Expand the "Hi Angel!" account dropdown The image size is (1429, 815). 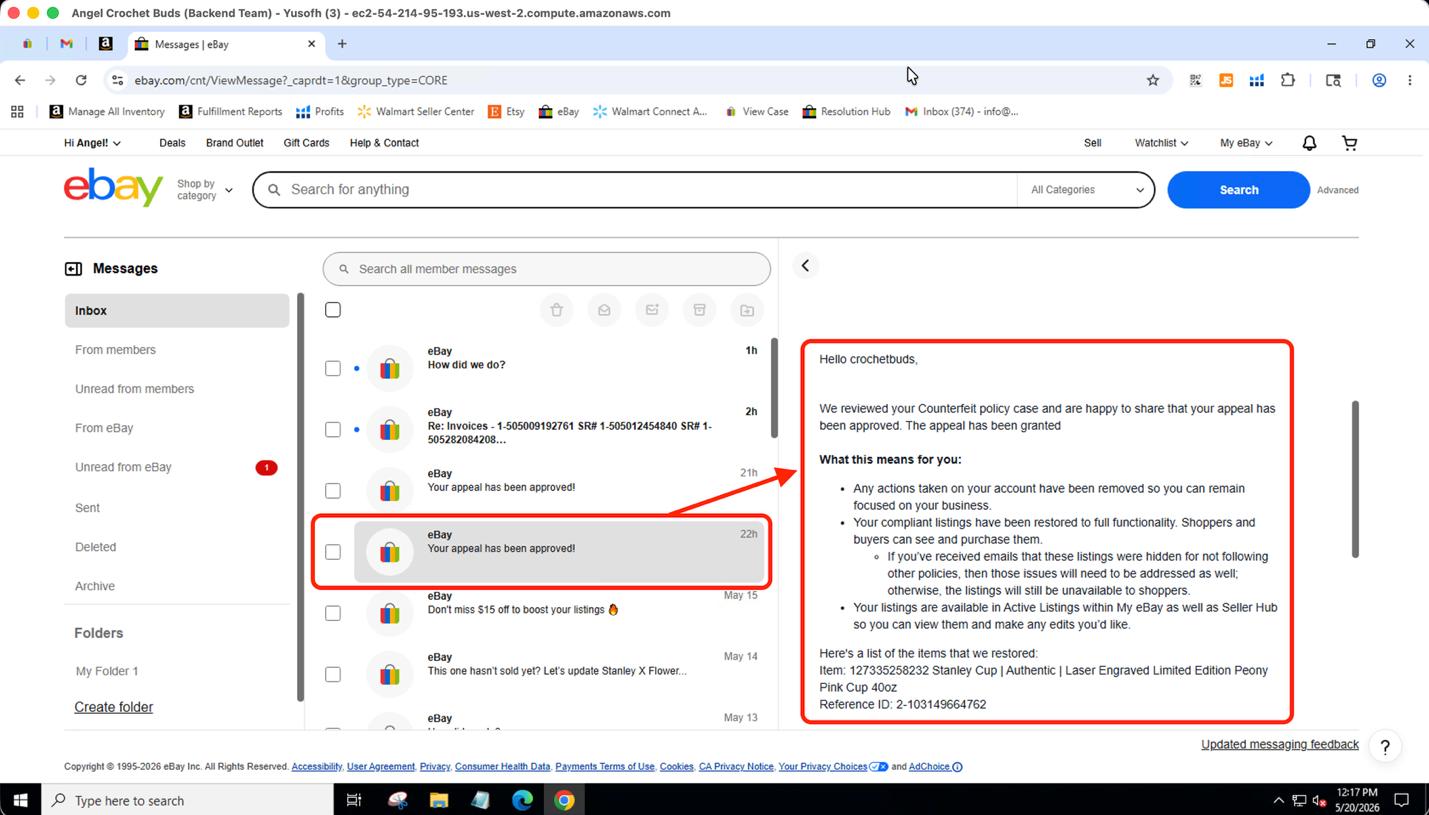(92, 143)
